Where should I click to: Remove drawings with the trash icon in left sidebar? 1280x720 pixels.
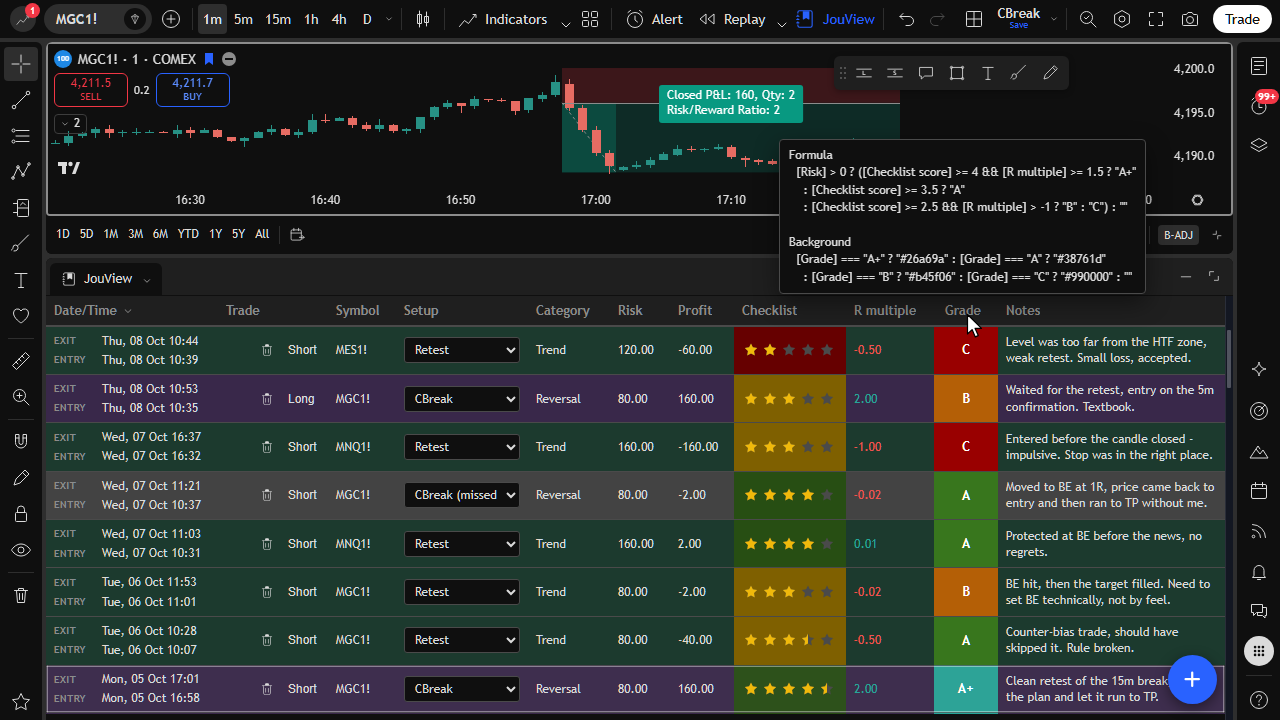(x=21, y=596)
